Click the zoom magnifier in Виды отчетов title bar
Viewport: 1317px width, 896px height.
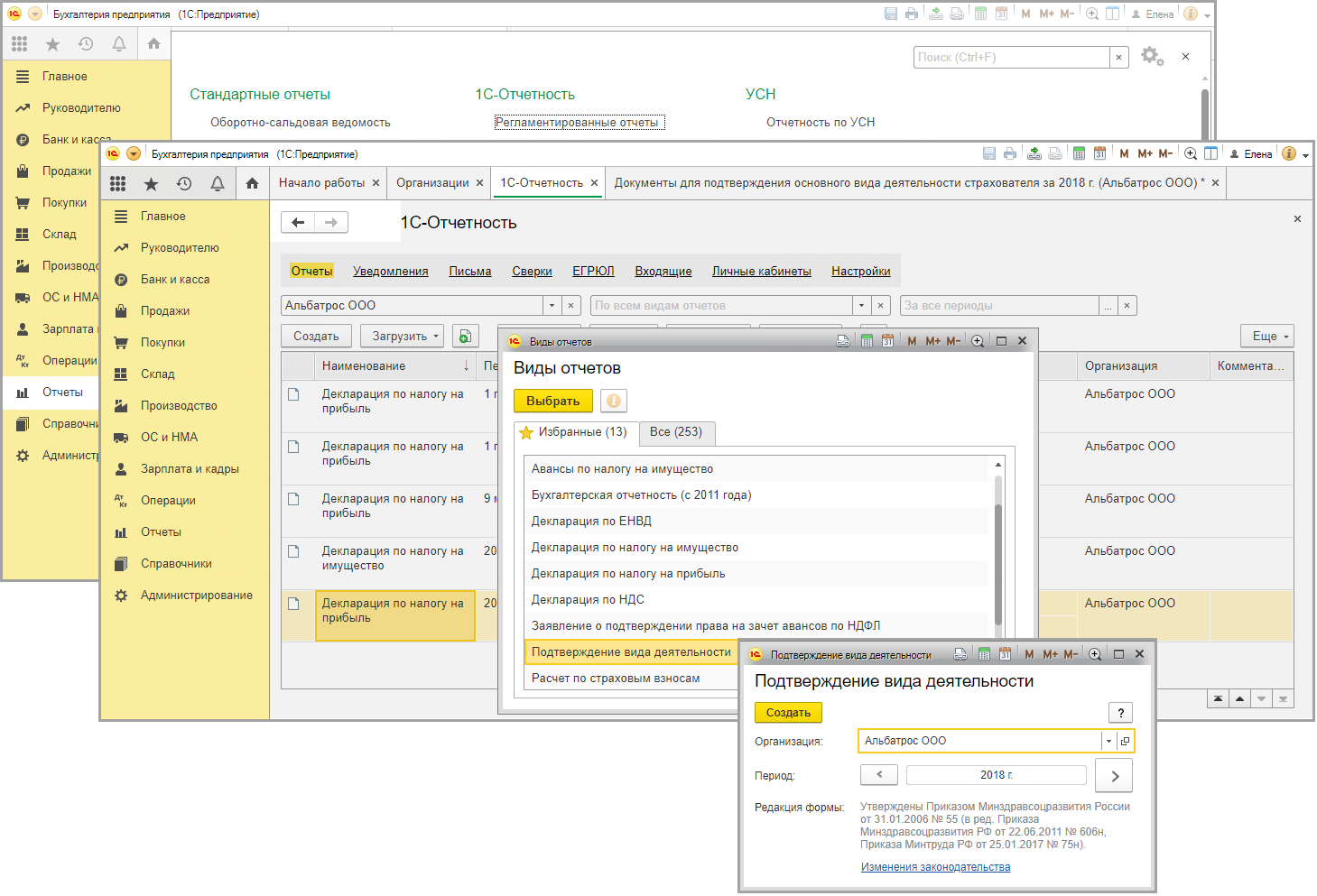[978, 341]
